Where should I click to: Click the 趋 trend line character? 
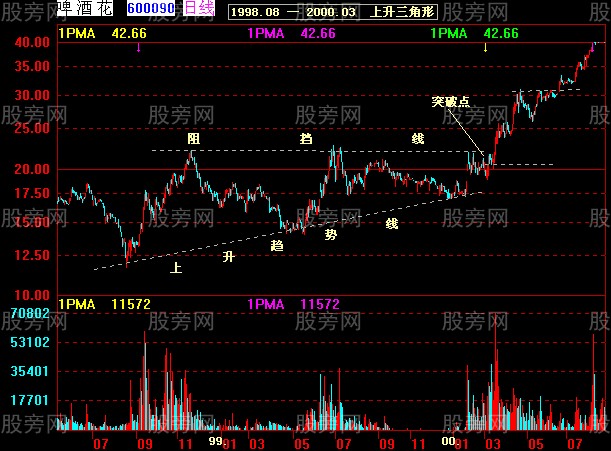[x=277, y=246]
